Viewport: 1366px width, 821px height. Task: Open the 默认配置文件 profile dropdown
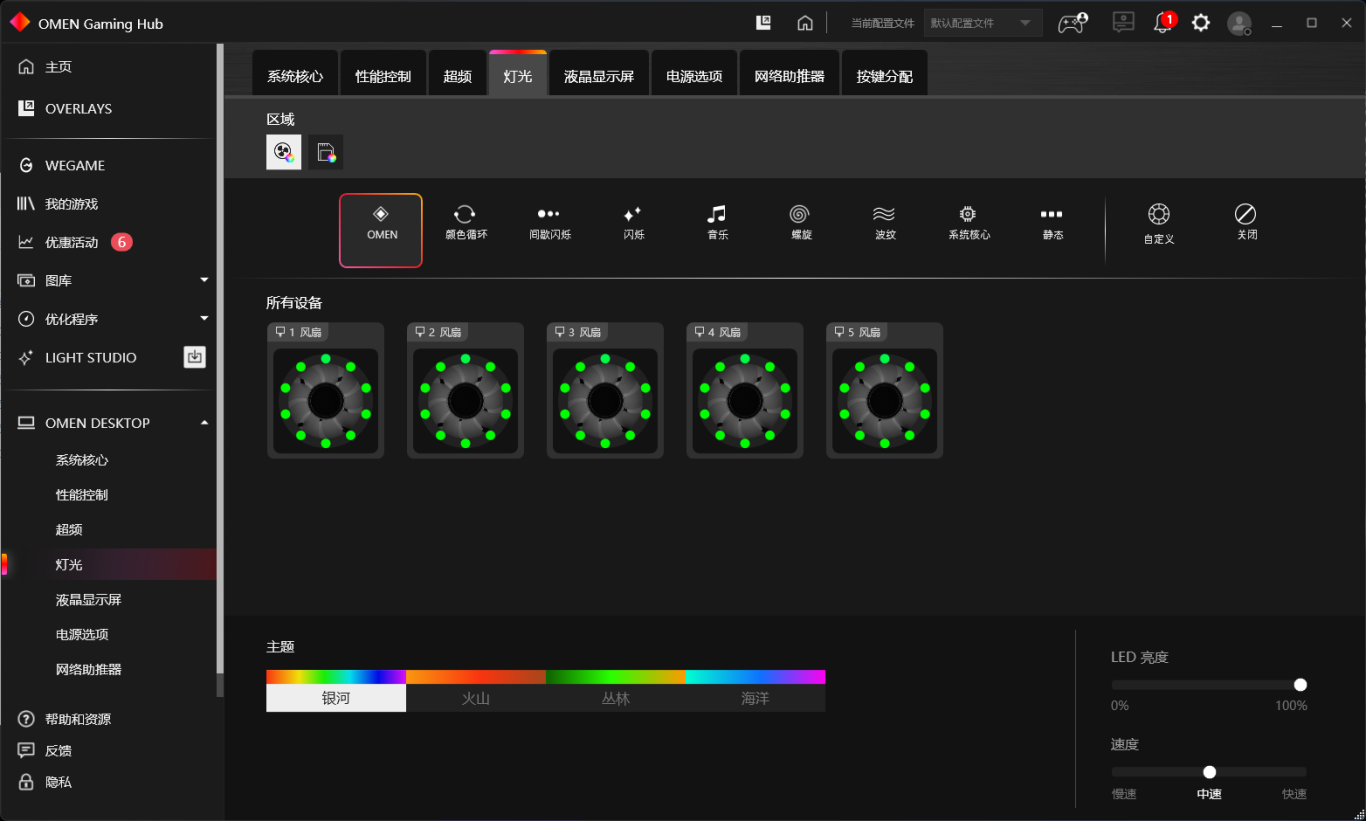(x=983, y=23)
